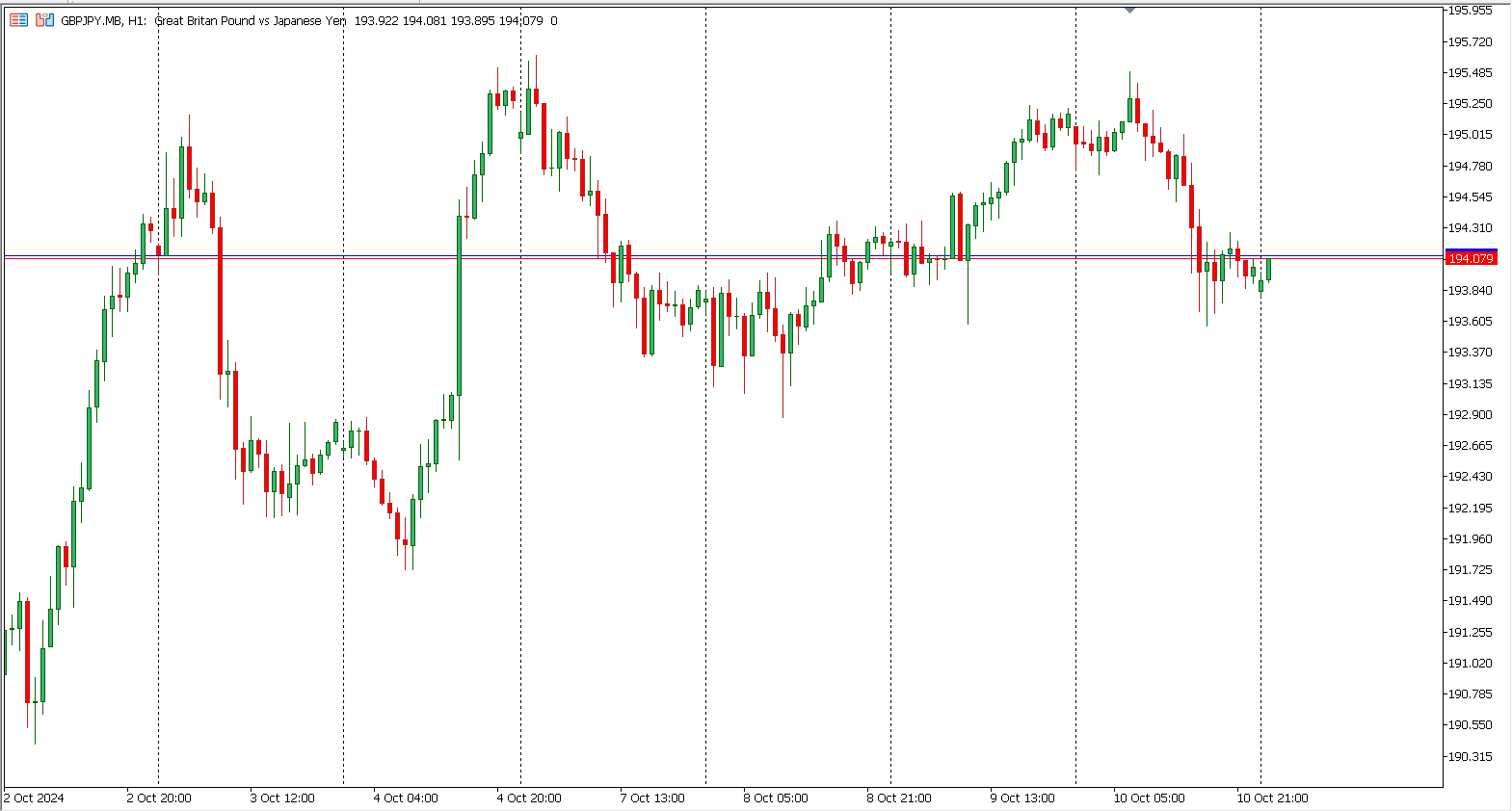Click the 7 Oct 13:00 time label

tap(652, 798)
